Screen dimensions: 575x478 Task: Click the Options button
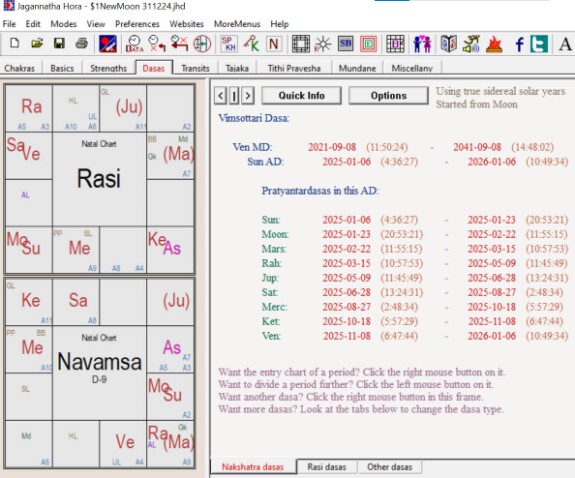coord(388,95)
